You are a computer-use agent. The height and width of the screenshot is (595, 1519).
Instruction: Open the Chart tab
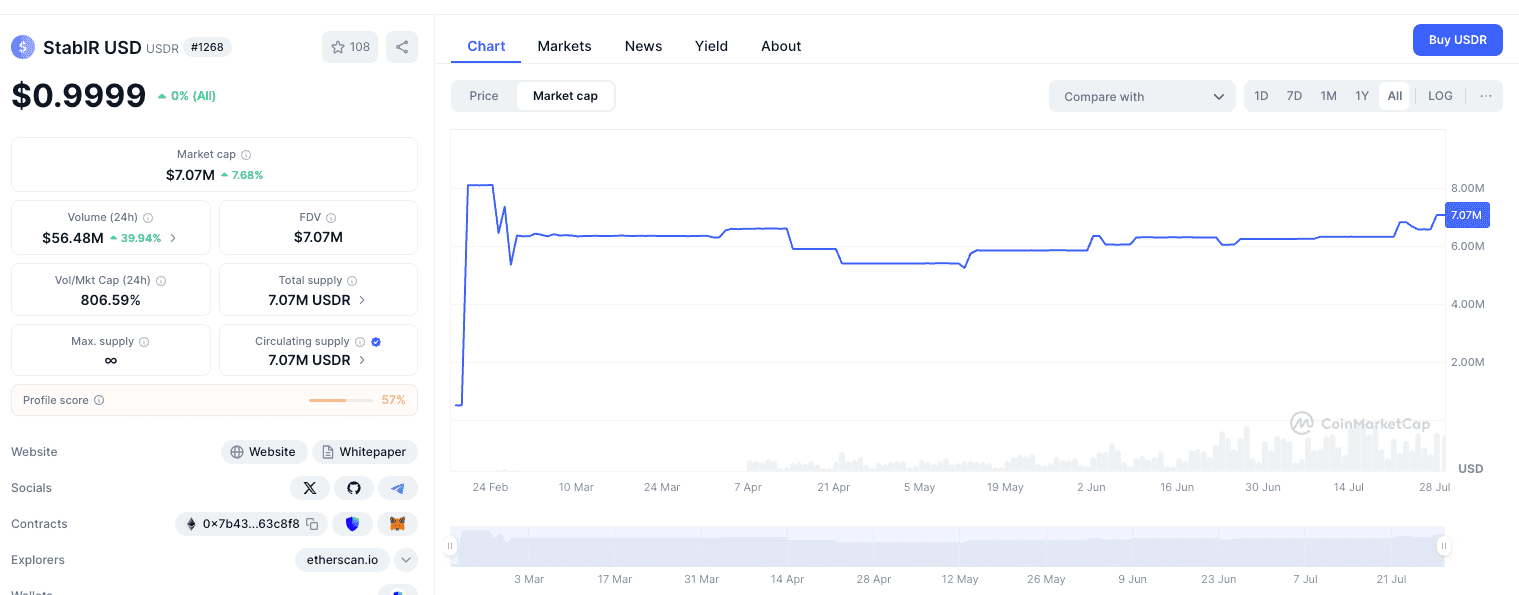pyautogui.click(x=486, y=46)
